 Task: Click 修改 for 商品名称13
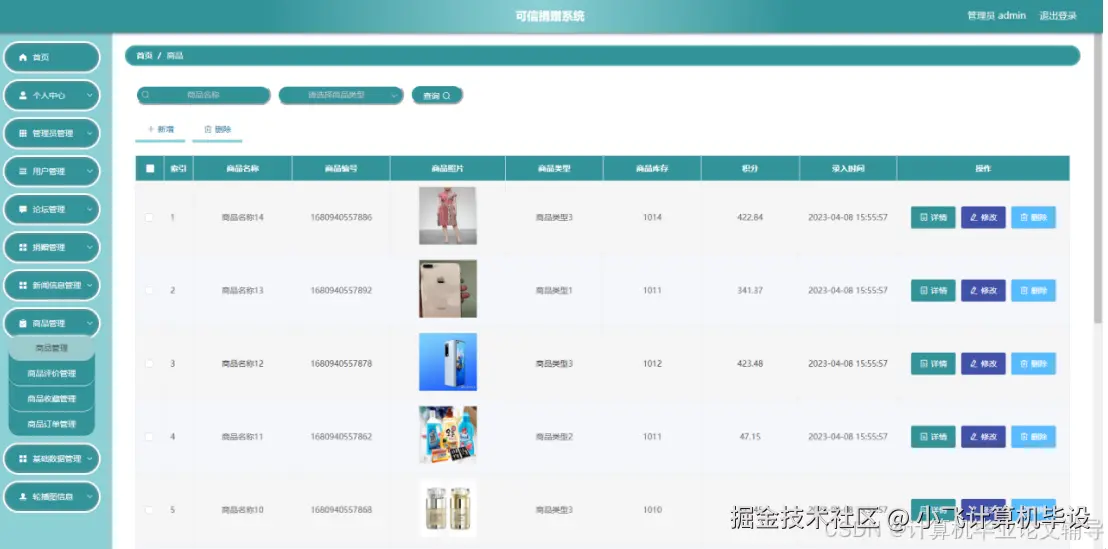pyautogui.click(x=983, y=290)
